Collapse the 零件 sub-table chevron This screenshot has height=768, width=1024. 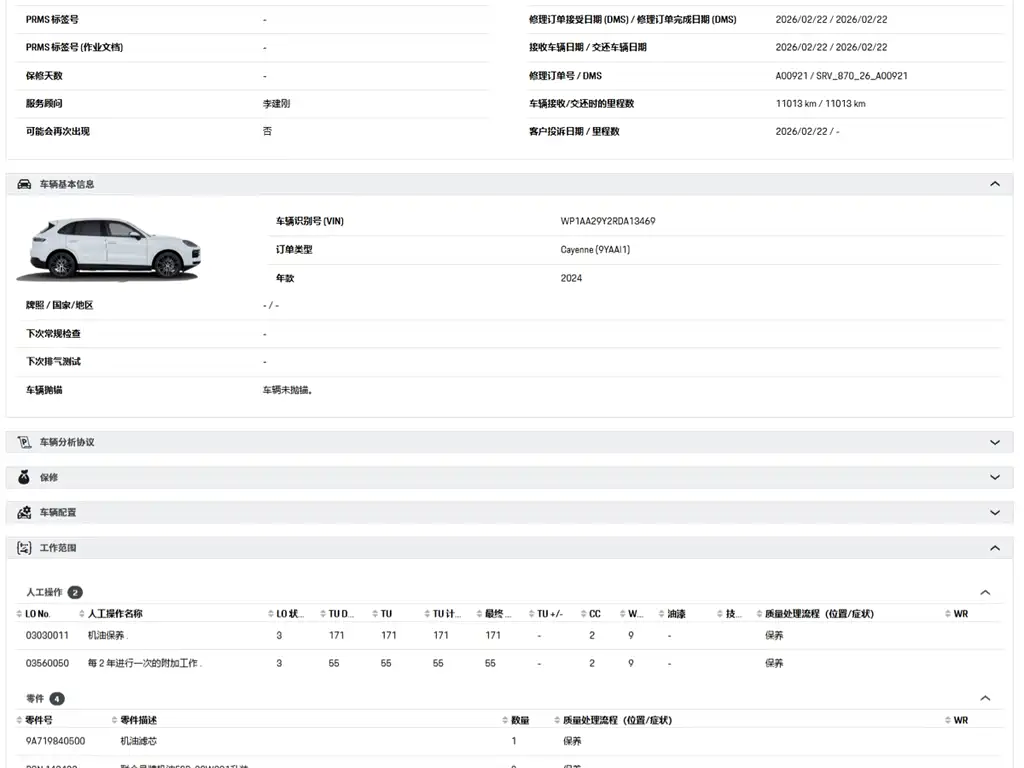point(985,698)
